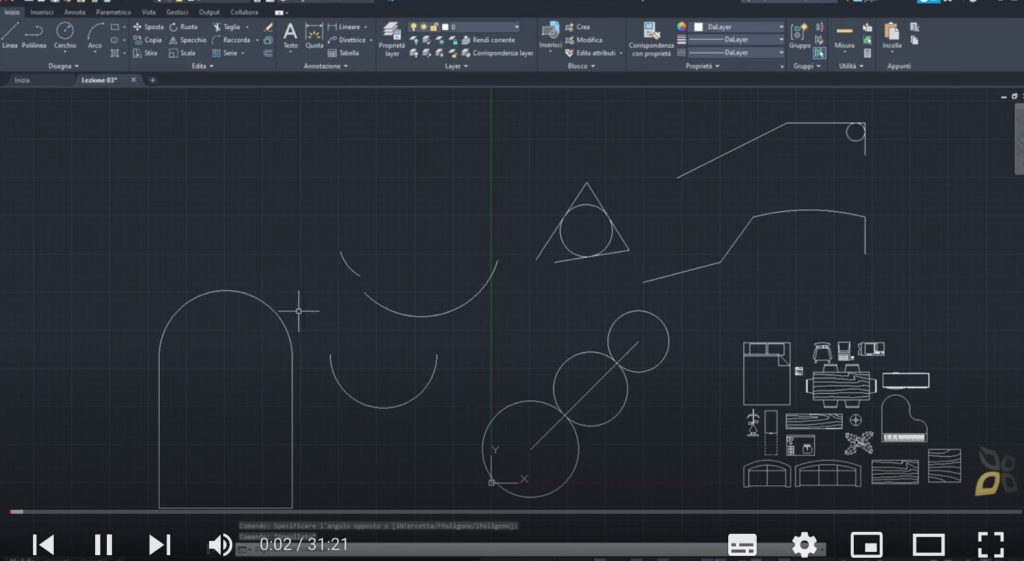The height and width of the screenshot is (561, 1024).
Task: Mute the video with speaker icon
Action: 220,544
